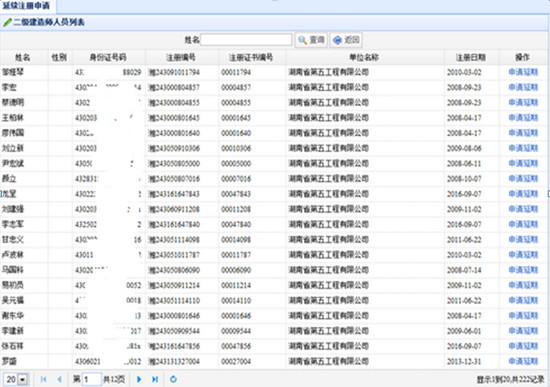Click 申请延期 for certificate 00047843
This screenshot has height=387, width=550.
(523, 194)
